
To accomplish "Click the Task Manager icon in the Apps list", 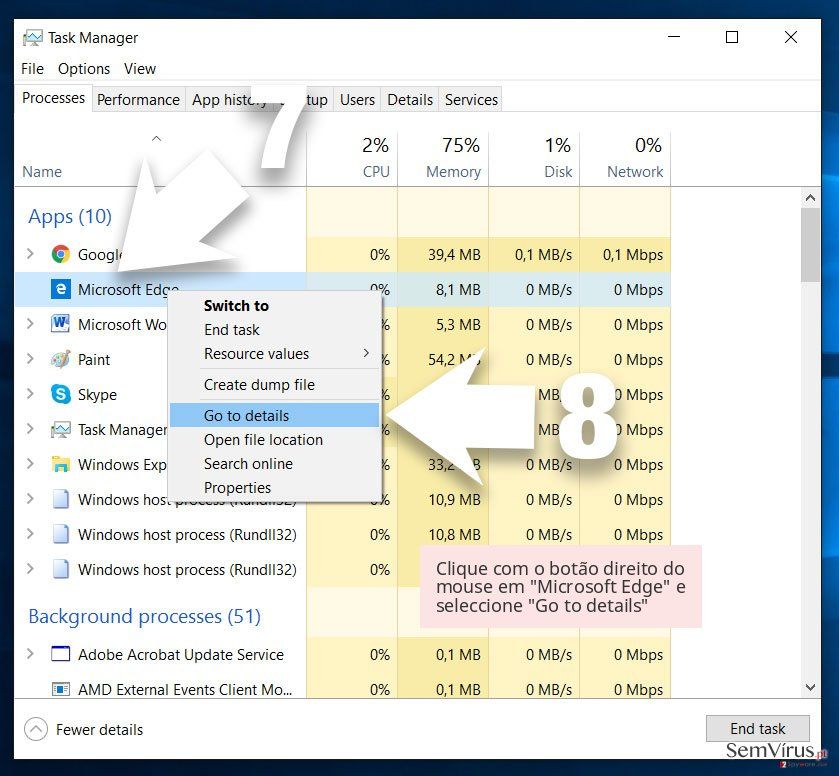I will tap(60, 429).
